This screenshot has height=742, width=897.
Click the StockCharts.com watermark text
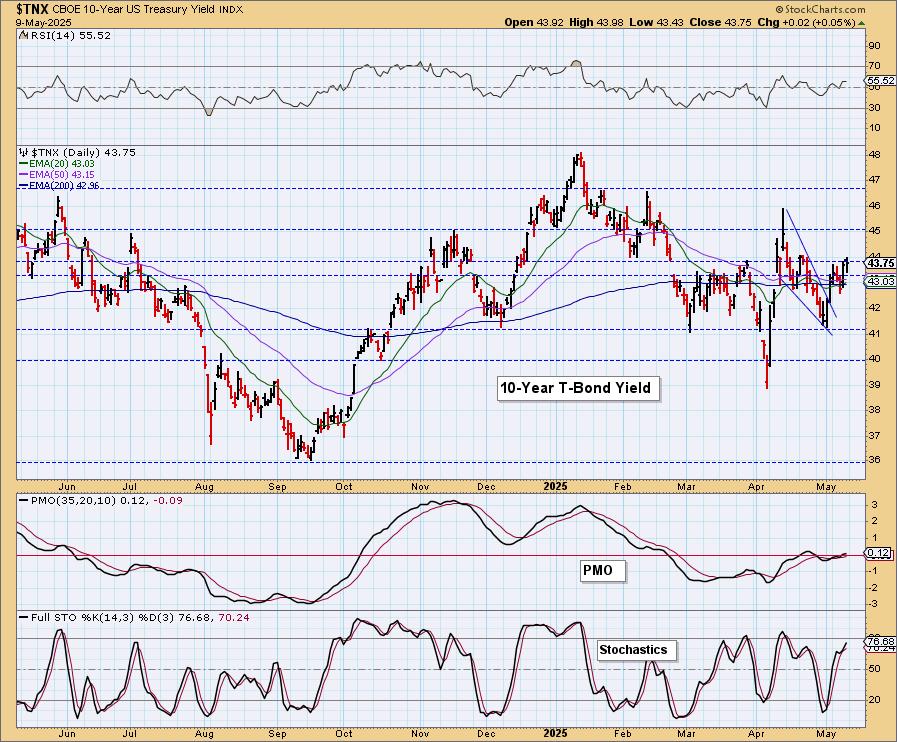[x=821, y=9]
